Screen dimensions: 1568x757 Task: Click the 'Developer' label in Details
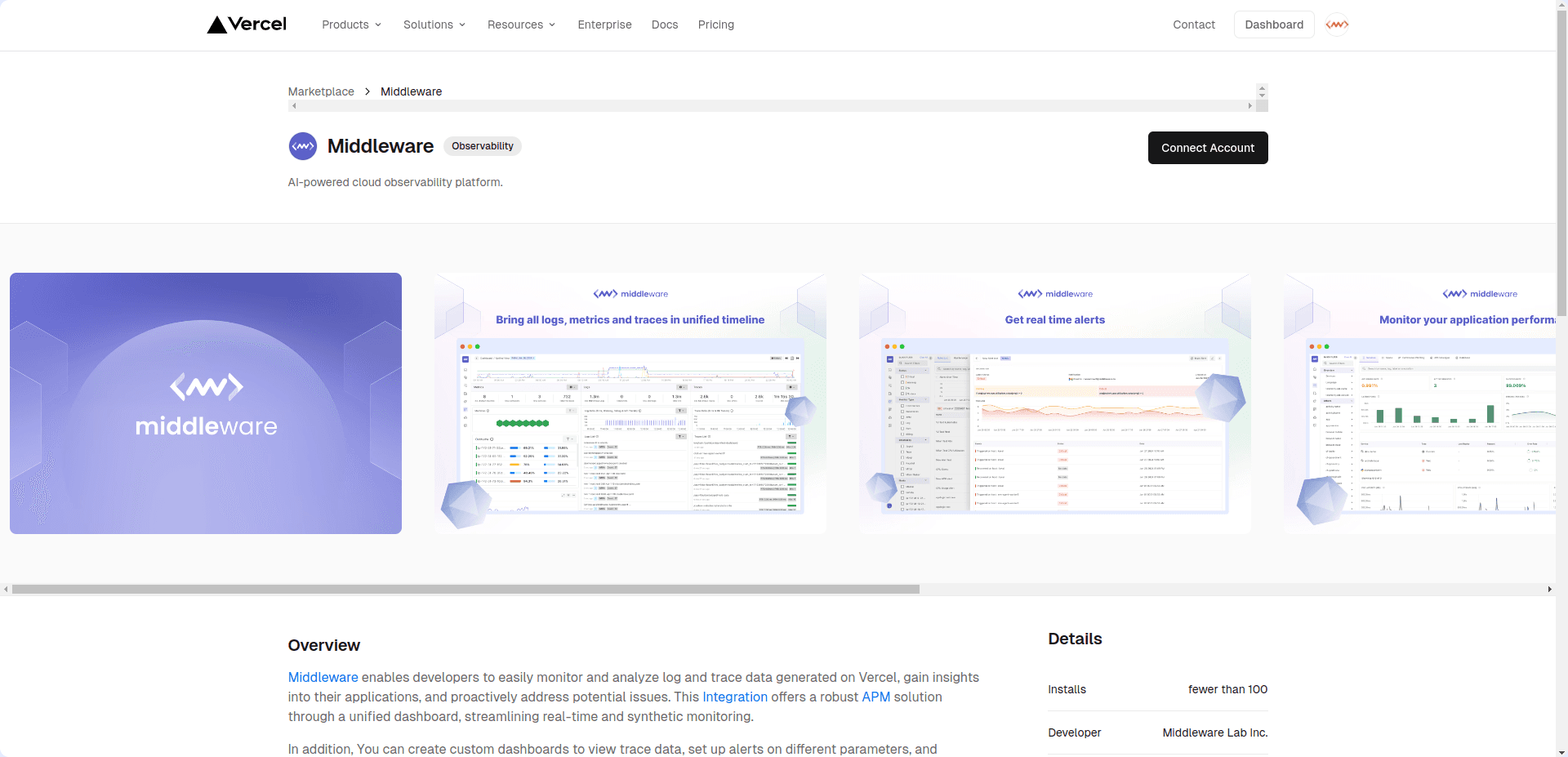[1075, 733]
